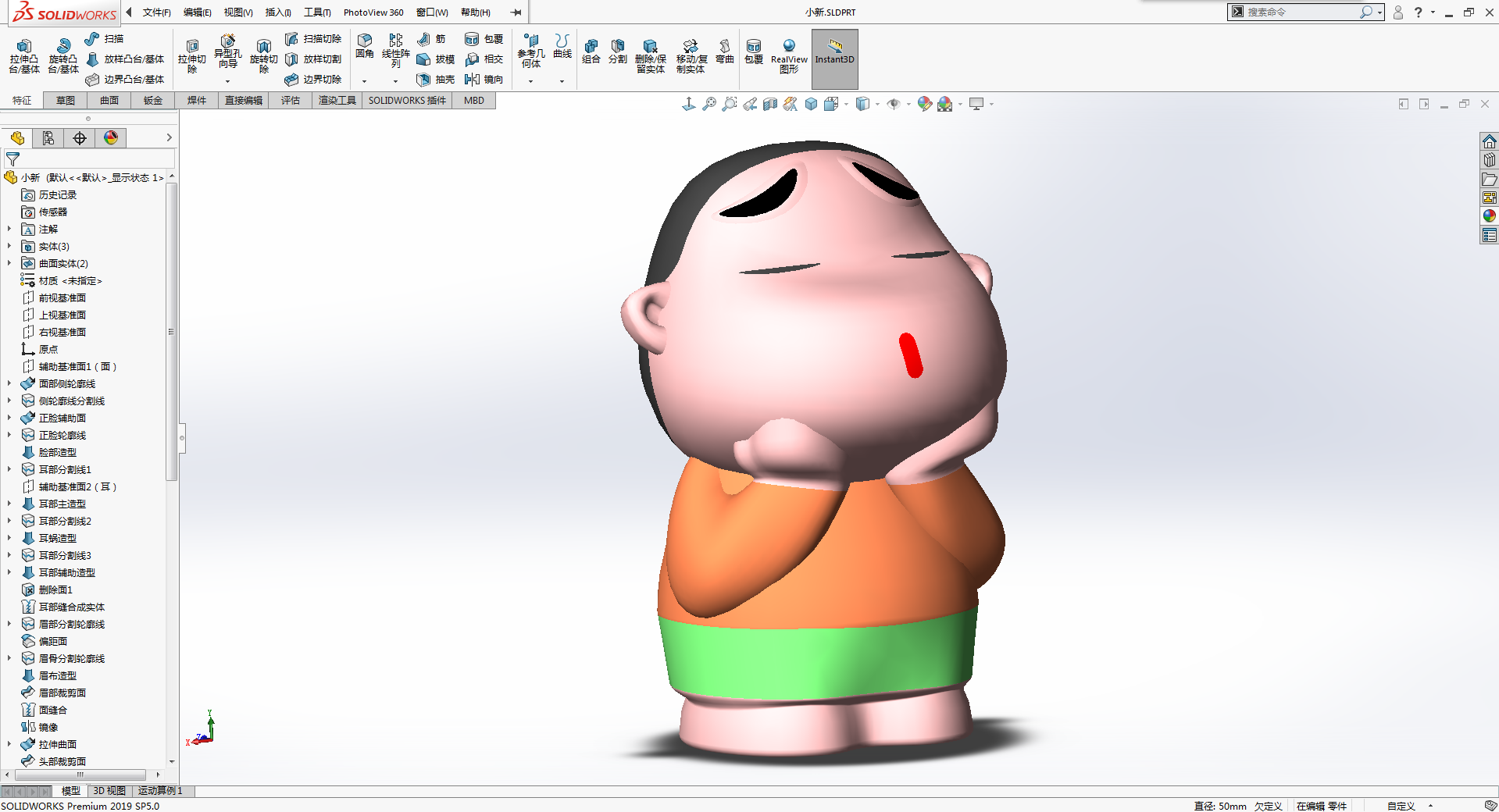Click the 组合 combine tool
The width and height of the screenshot is (1499, 812).
tap(591, 52)
